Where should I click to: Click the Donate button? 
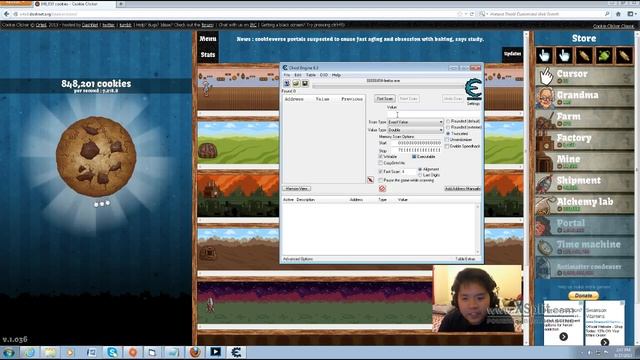583,295
